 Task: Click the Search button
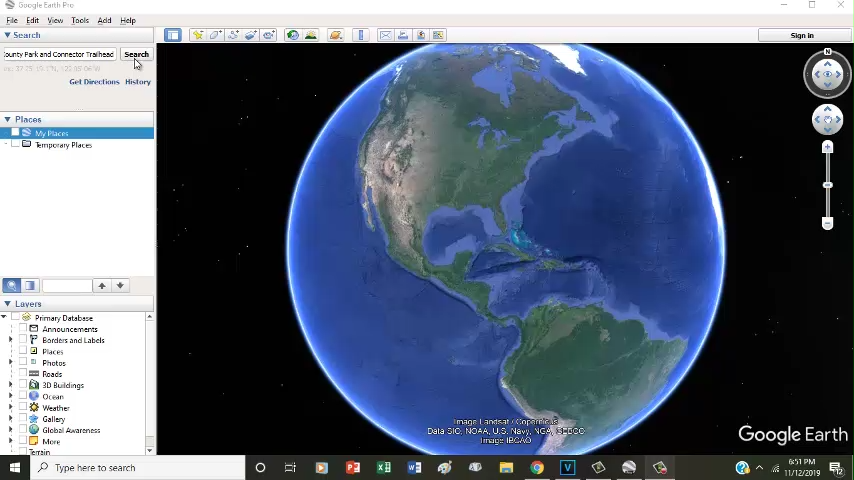[x=136, y=54]
